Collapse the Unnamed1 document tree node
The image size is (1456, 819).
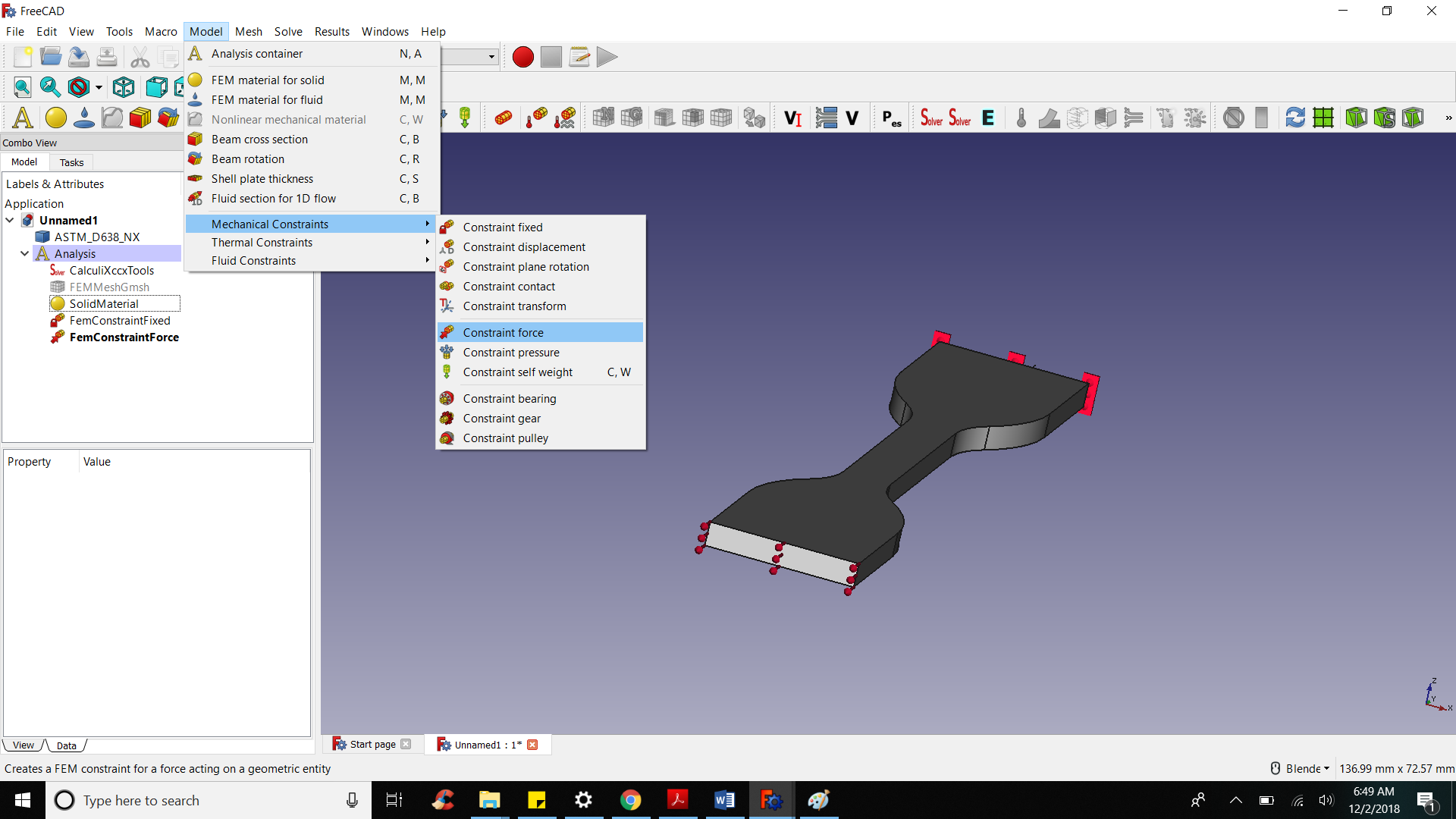click(10, 220)
